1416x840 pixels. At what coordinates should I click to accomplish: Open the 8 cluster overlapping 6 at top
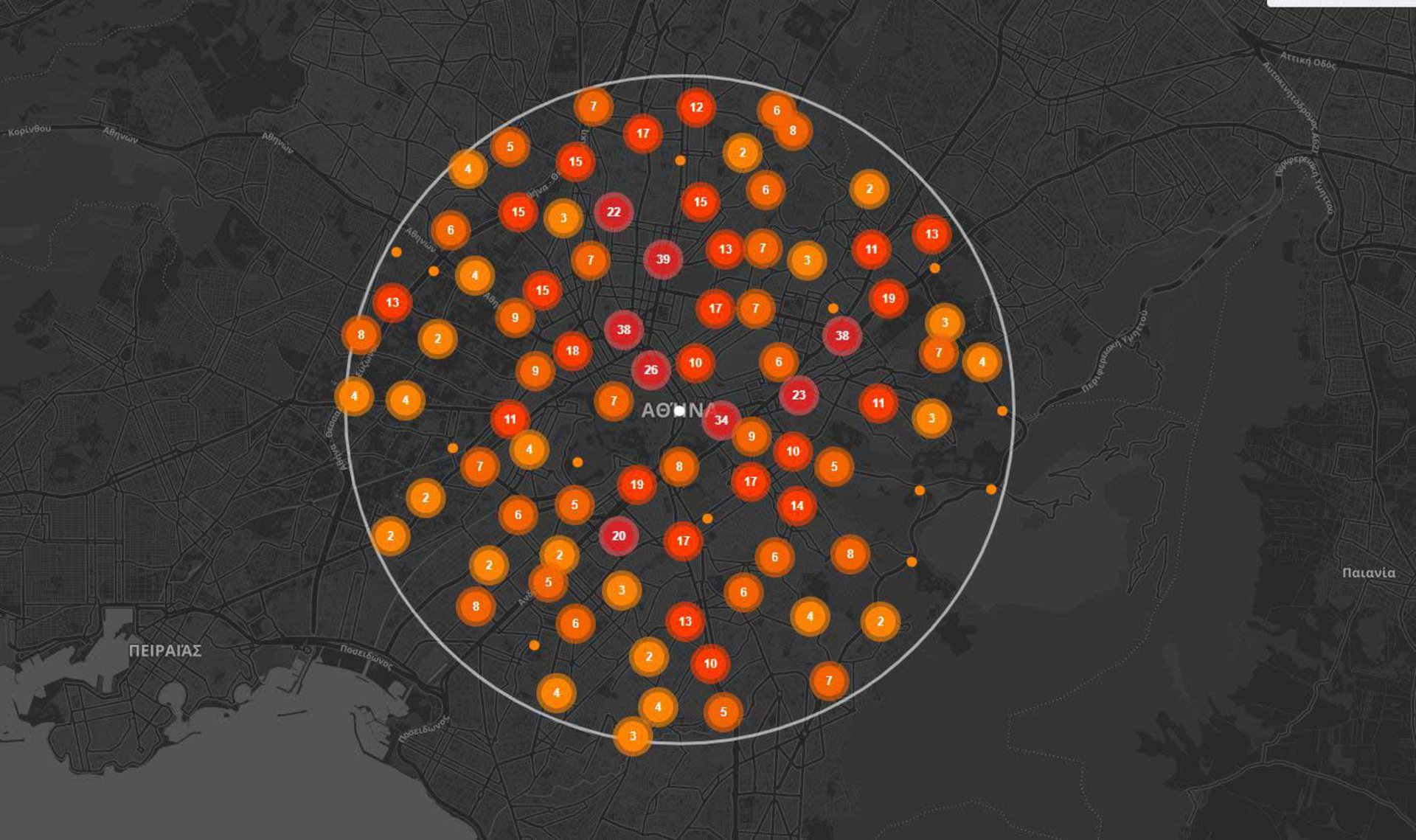tap(793, 131)
